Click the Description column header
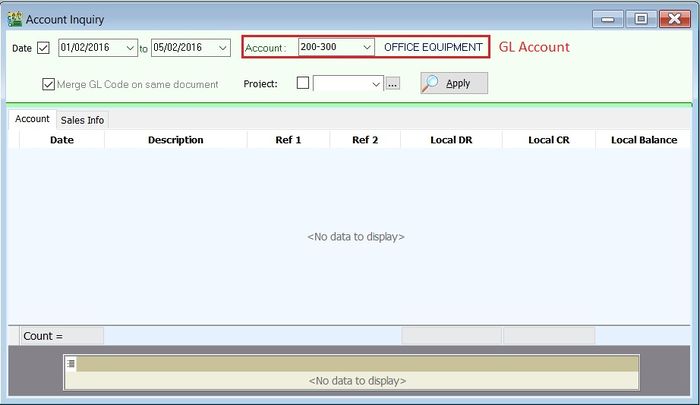This screenshot has height=405, width=700. (x=175, y=140)
